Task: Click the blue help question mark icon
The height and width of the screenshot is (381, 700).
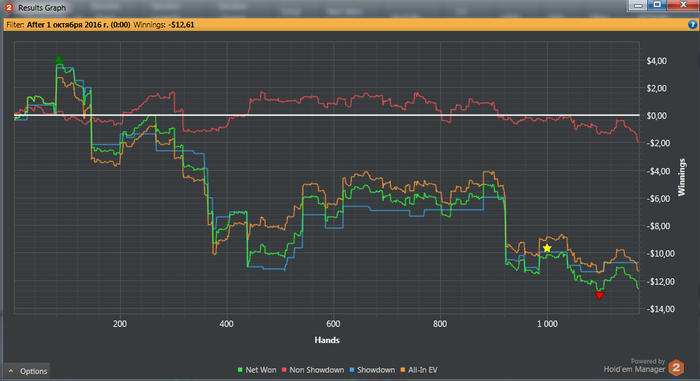Action: point(692,25)
